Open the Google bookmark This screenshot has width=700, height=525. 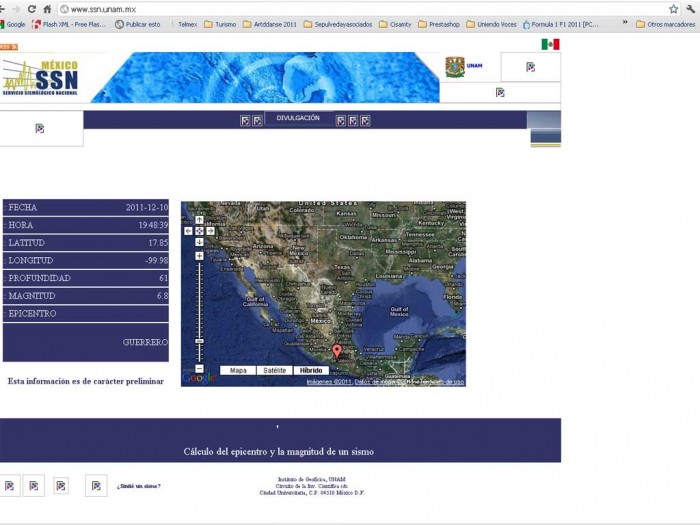12,25
